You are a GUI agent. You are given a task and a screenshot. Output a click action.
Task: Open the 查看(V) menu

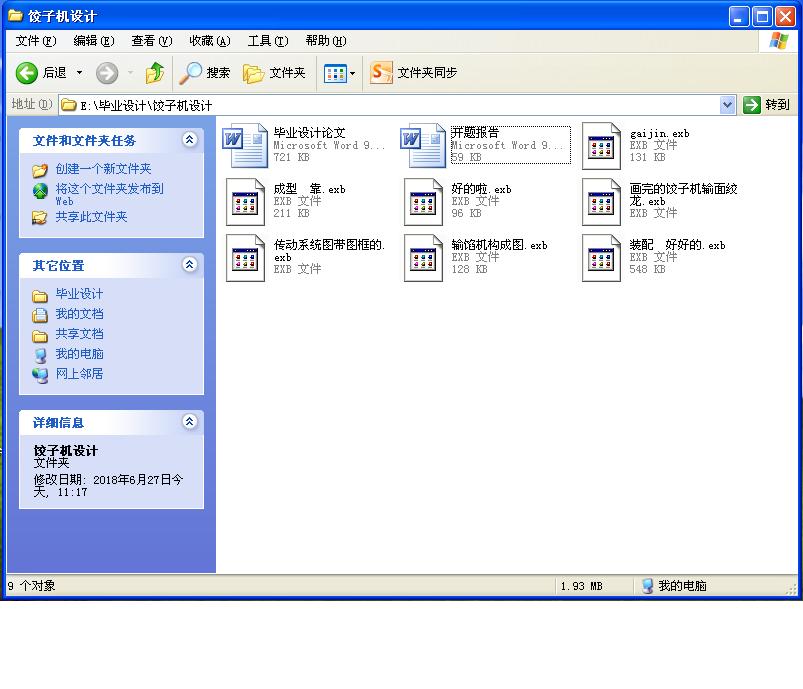152,41
